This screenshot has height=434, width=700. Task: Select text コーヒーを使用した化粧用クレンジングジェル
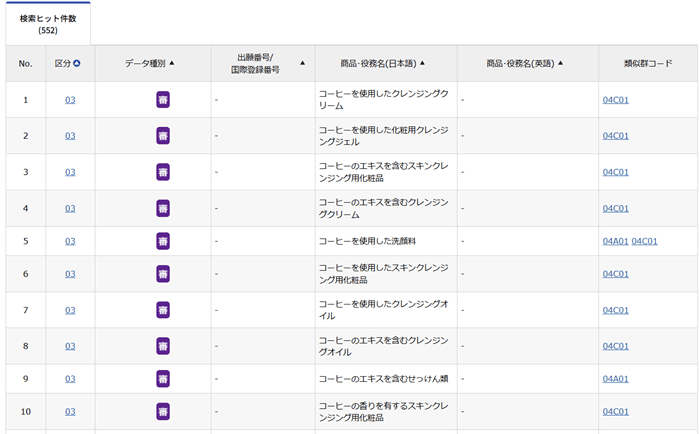click(383, 136)
